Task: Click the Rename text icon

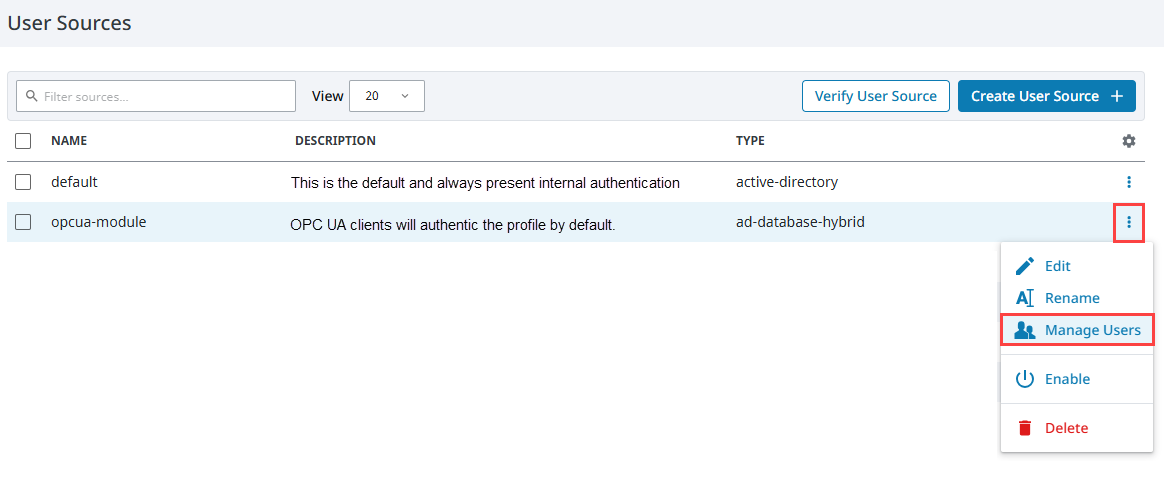Action: pyautogui.click(x=1024, y=298)
